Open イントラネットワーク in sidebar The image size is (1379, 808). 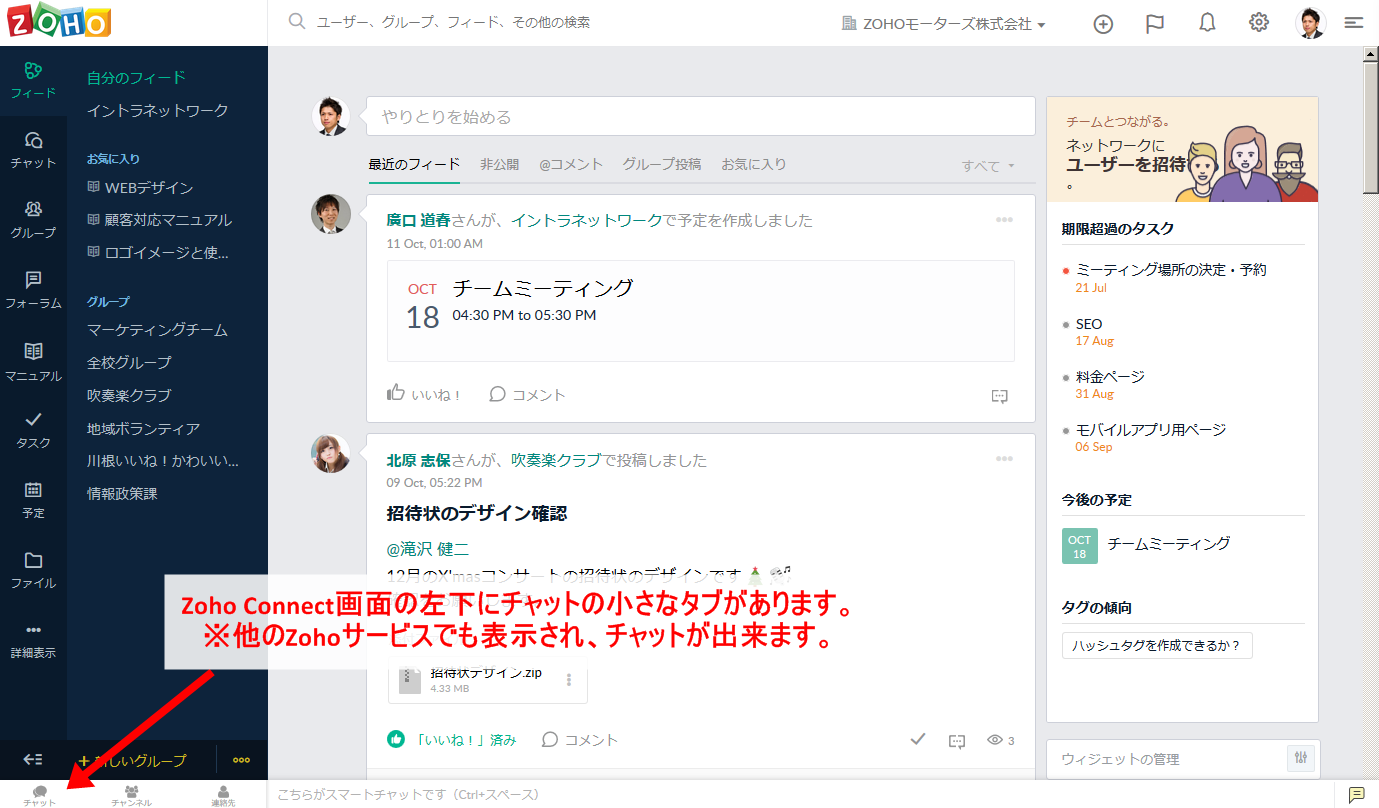[x=158, y=110]
